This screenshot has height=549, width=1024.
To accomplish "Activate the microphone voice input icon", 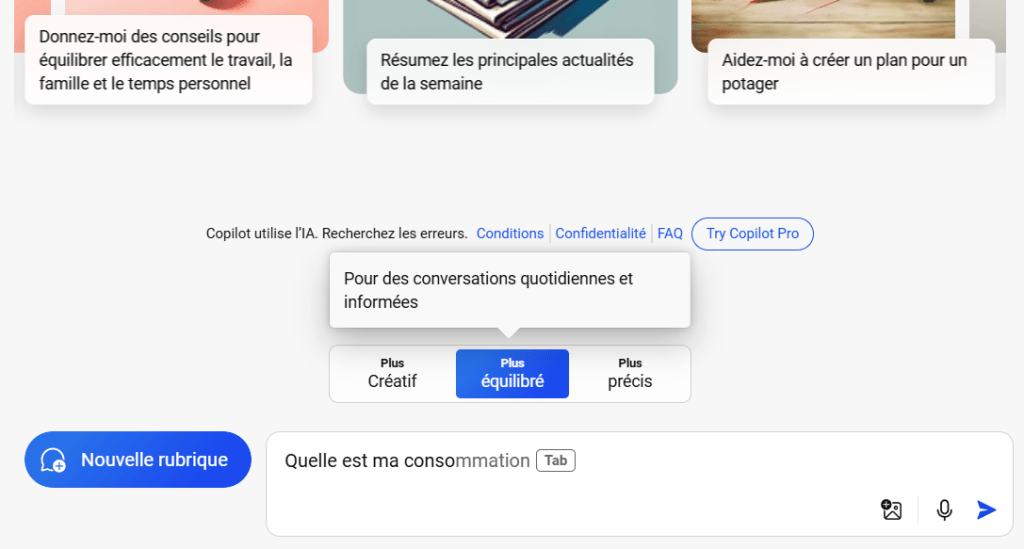I will pyautogui.click(x=944, y=510).
